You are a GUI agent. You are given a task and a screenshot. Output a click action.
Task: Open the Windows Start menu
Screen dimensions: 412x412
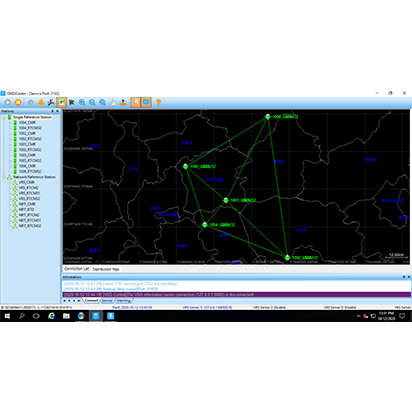click(x=7, y=316)
